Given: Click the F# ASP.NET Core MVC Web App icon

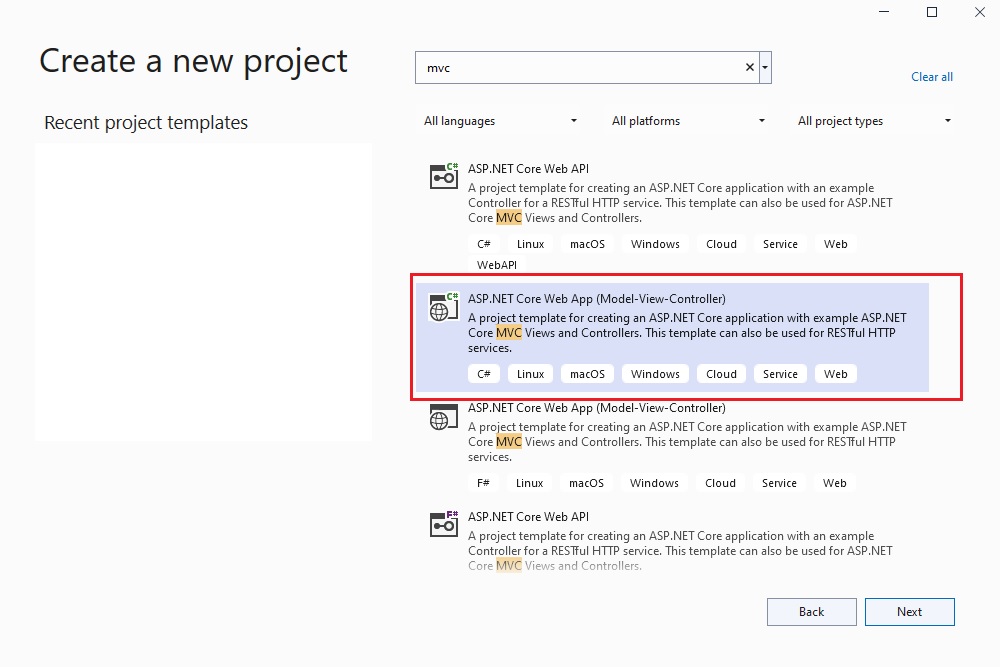Looking at the screenshot, I should coord(444,417).
